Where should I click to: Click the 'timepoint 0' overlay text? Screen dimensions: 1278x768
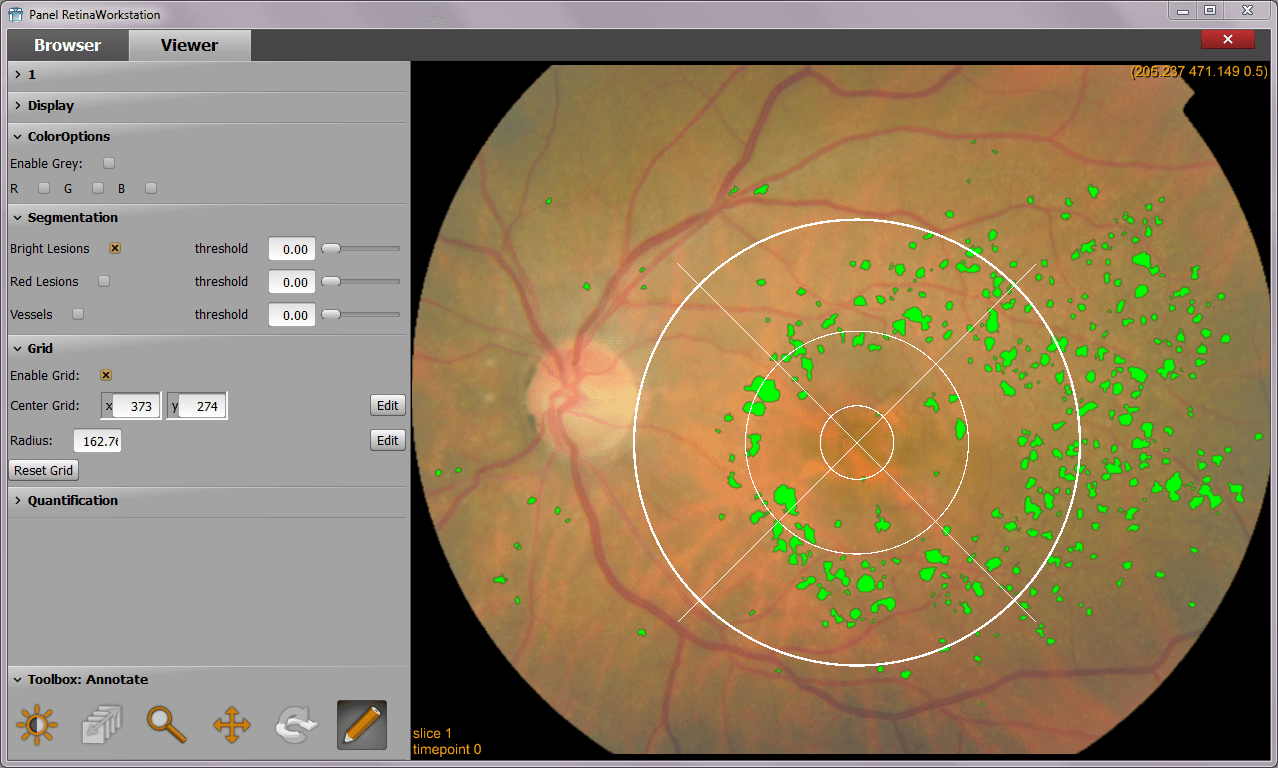[x=446, y=749]
